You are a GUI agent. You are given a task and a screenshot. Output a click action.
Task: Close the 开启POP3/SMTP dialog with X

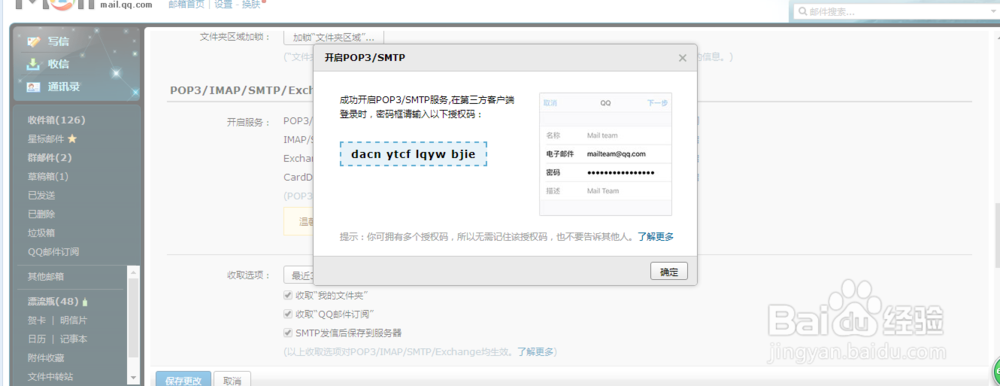[682, 58]
